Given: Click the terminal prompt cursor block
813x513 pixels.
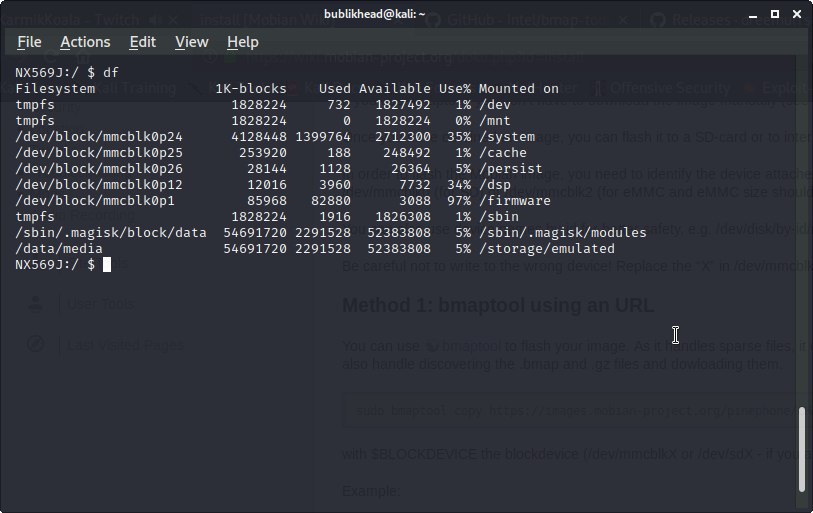Looking at the screenshot, I should (x=107, y=265).
